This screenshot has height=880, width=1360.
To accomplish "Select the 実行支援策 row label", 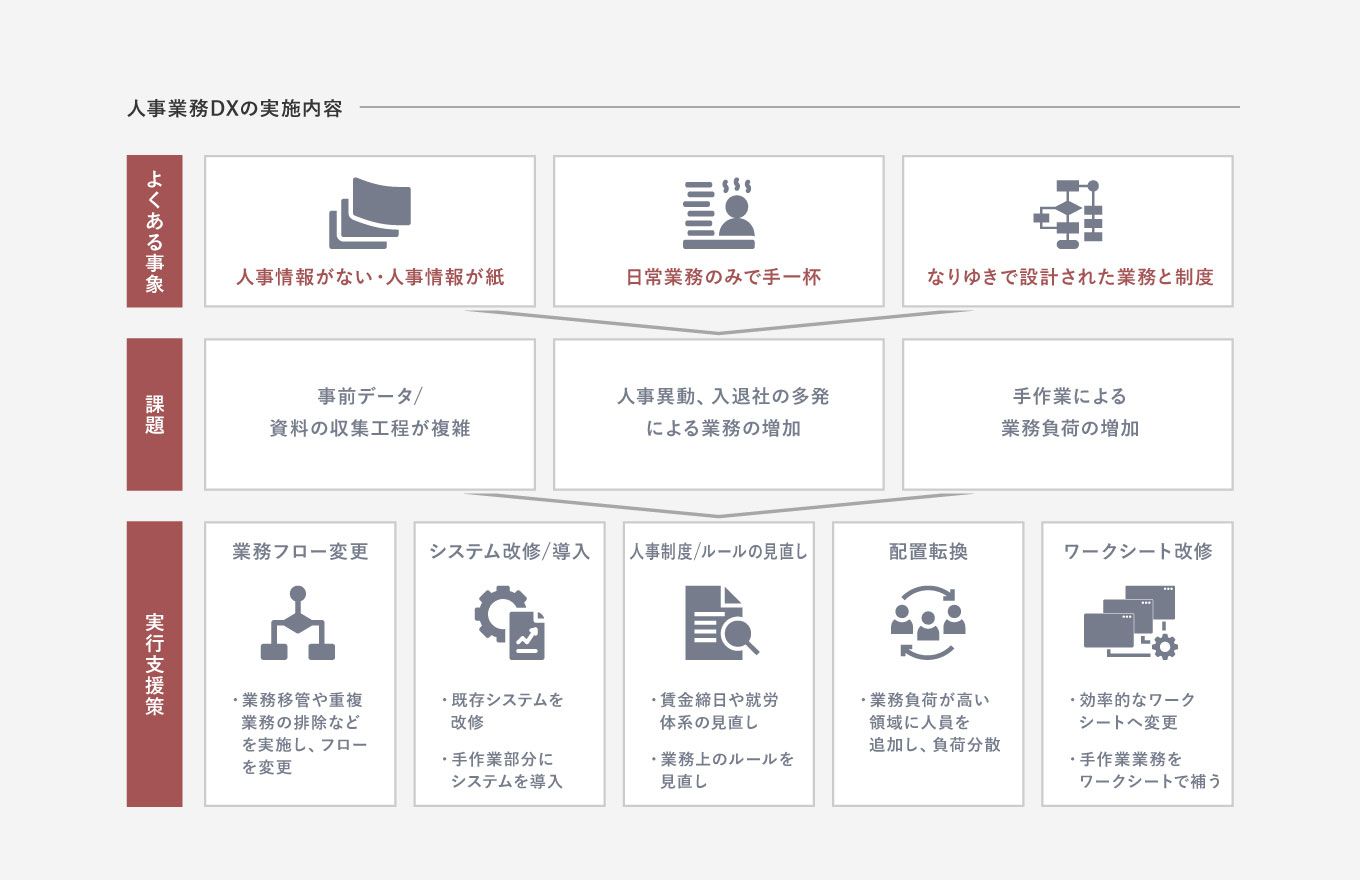I will point(154,664).
